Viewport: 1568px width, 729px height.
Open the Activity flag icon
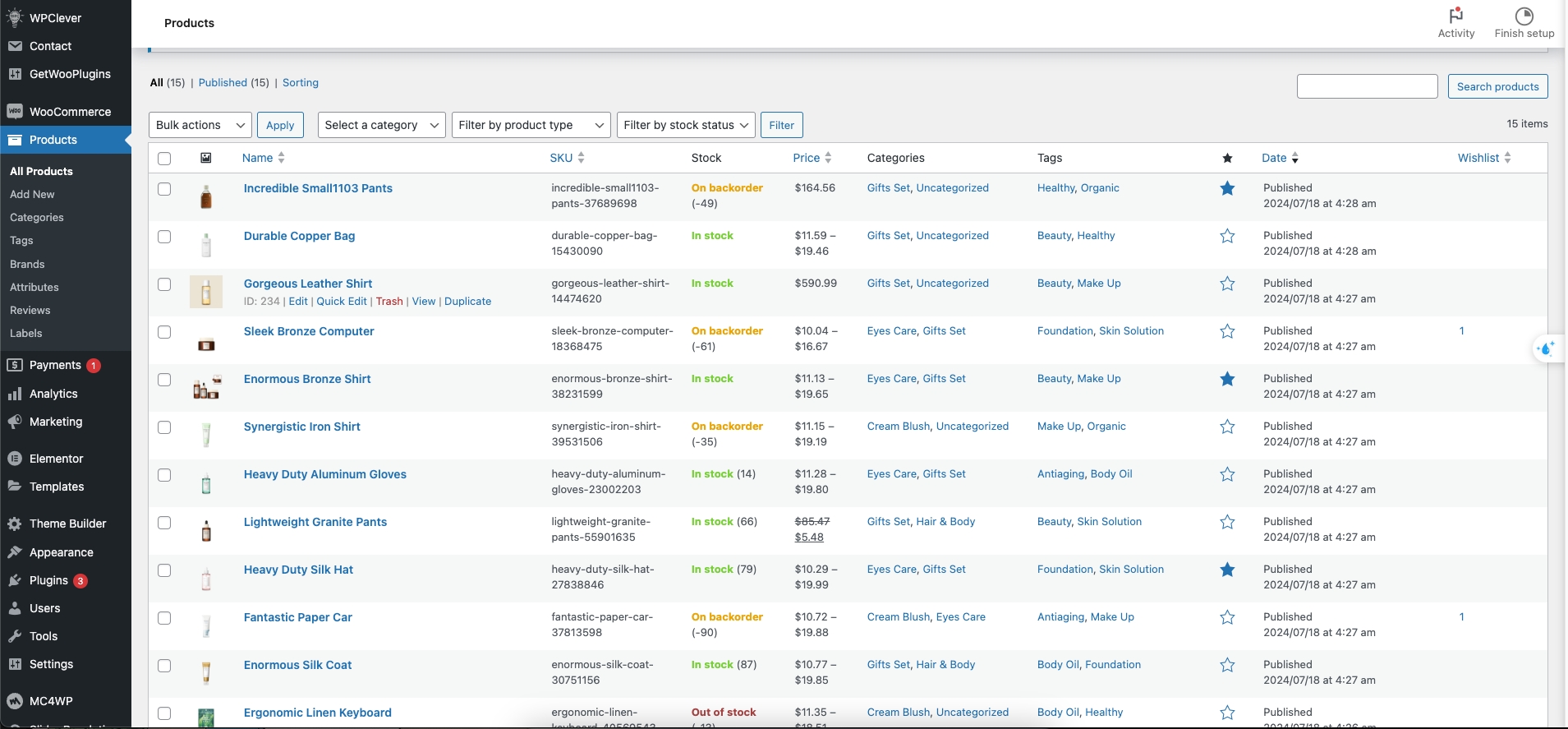click(x=1455, y=16)
